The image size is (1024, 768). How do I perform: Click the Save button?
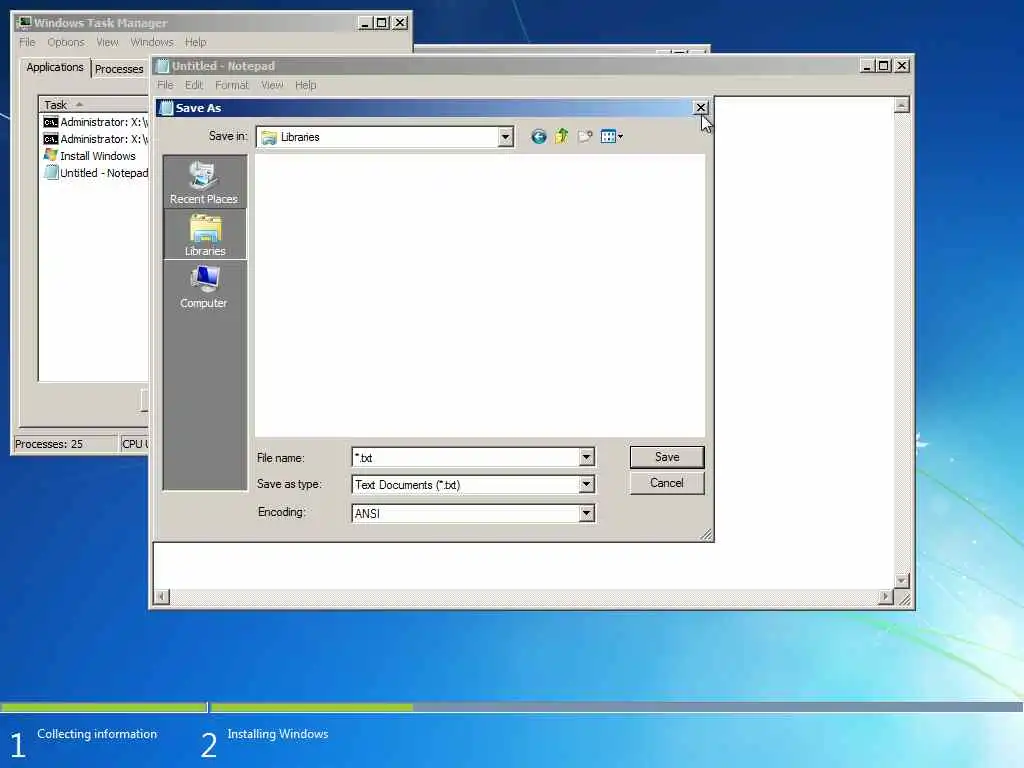[x=667, y=457]
